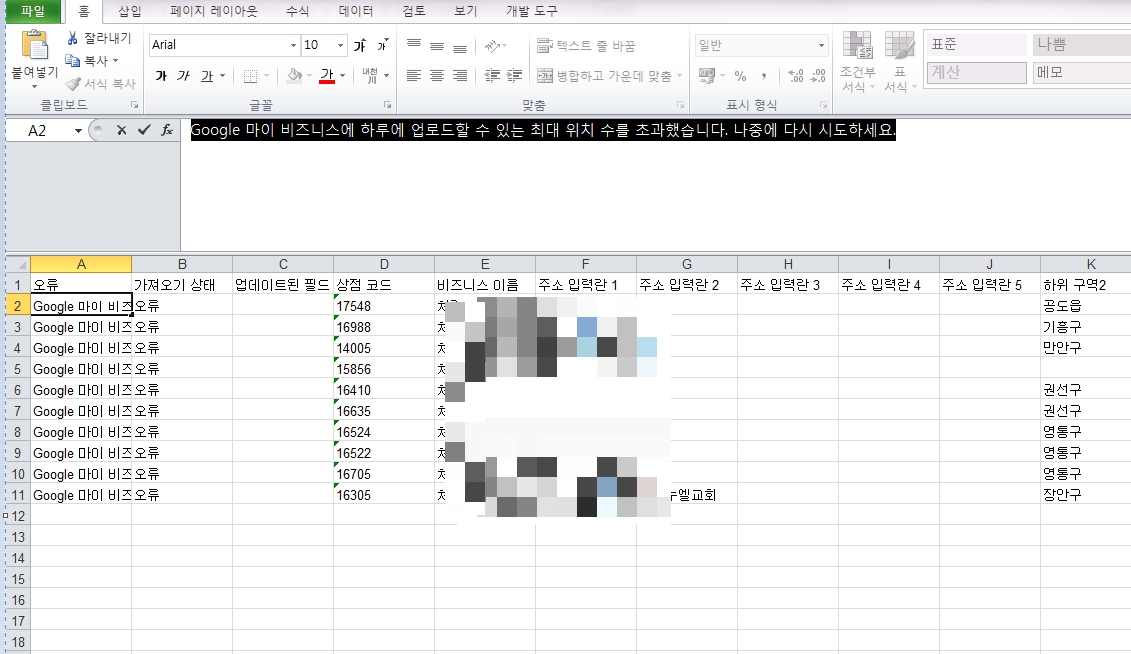Cancel the formula bar entry with X

(122, 130)
